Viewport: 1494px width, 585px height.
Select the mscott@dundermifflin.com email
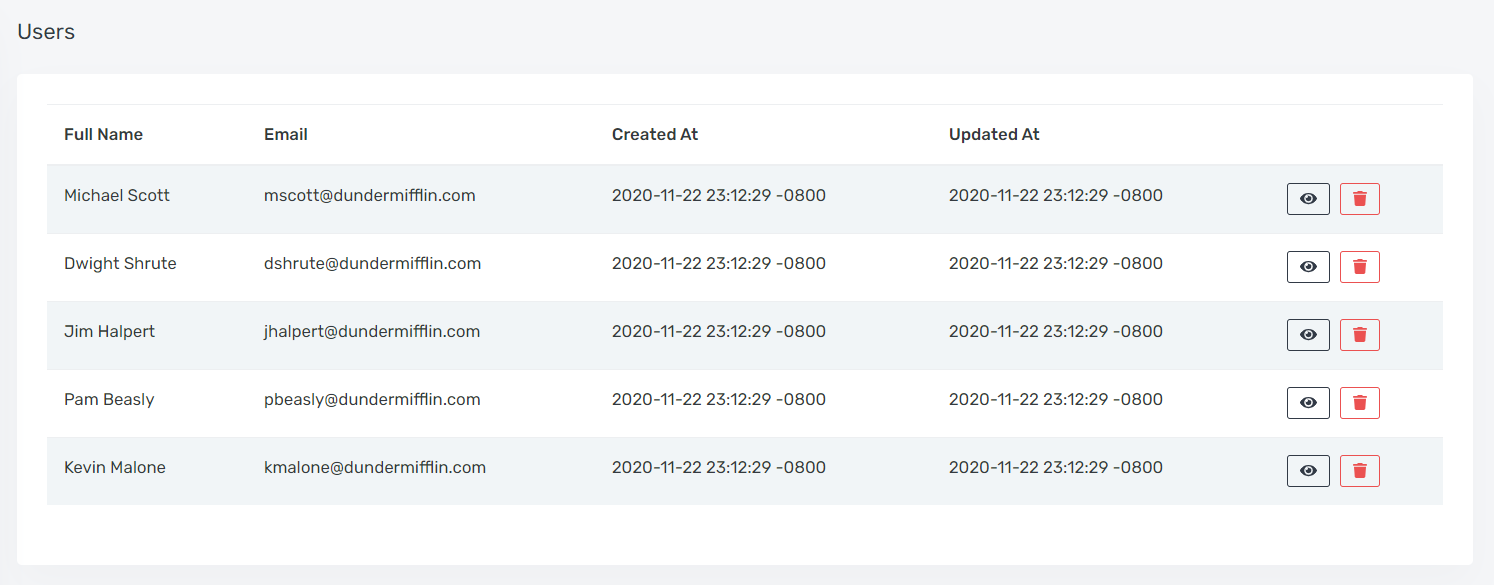click(x=370, y=196)
